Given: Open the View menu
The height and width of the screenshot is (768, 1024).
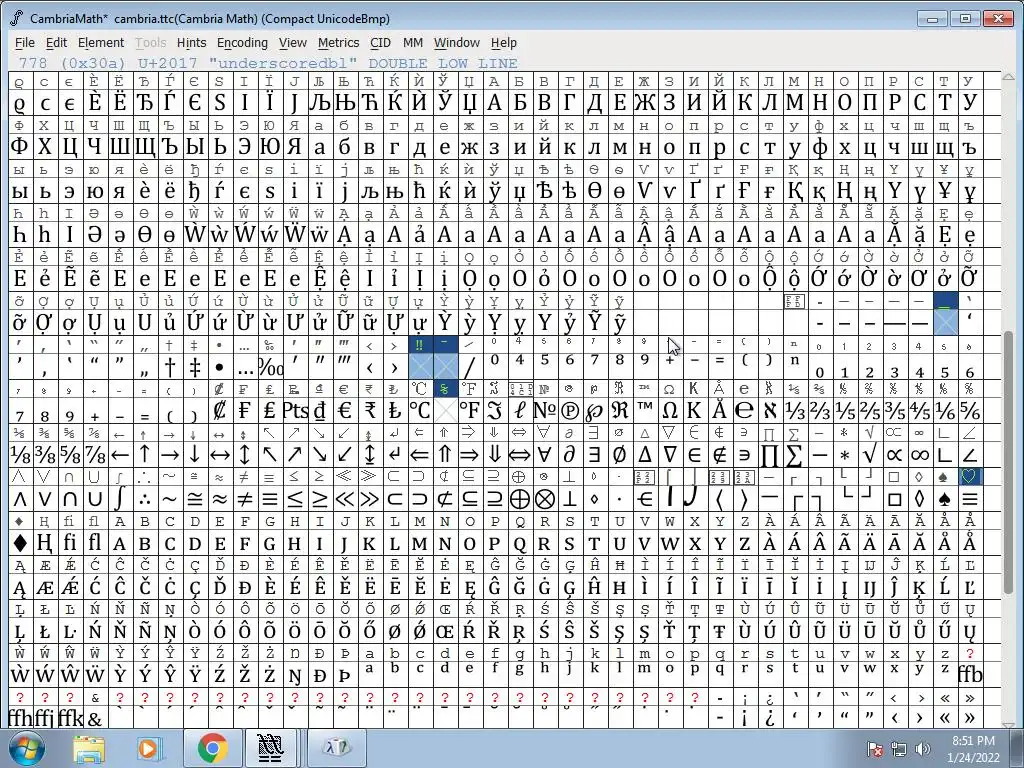Looking at the screenshot, I should click(x=293, y=42).
